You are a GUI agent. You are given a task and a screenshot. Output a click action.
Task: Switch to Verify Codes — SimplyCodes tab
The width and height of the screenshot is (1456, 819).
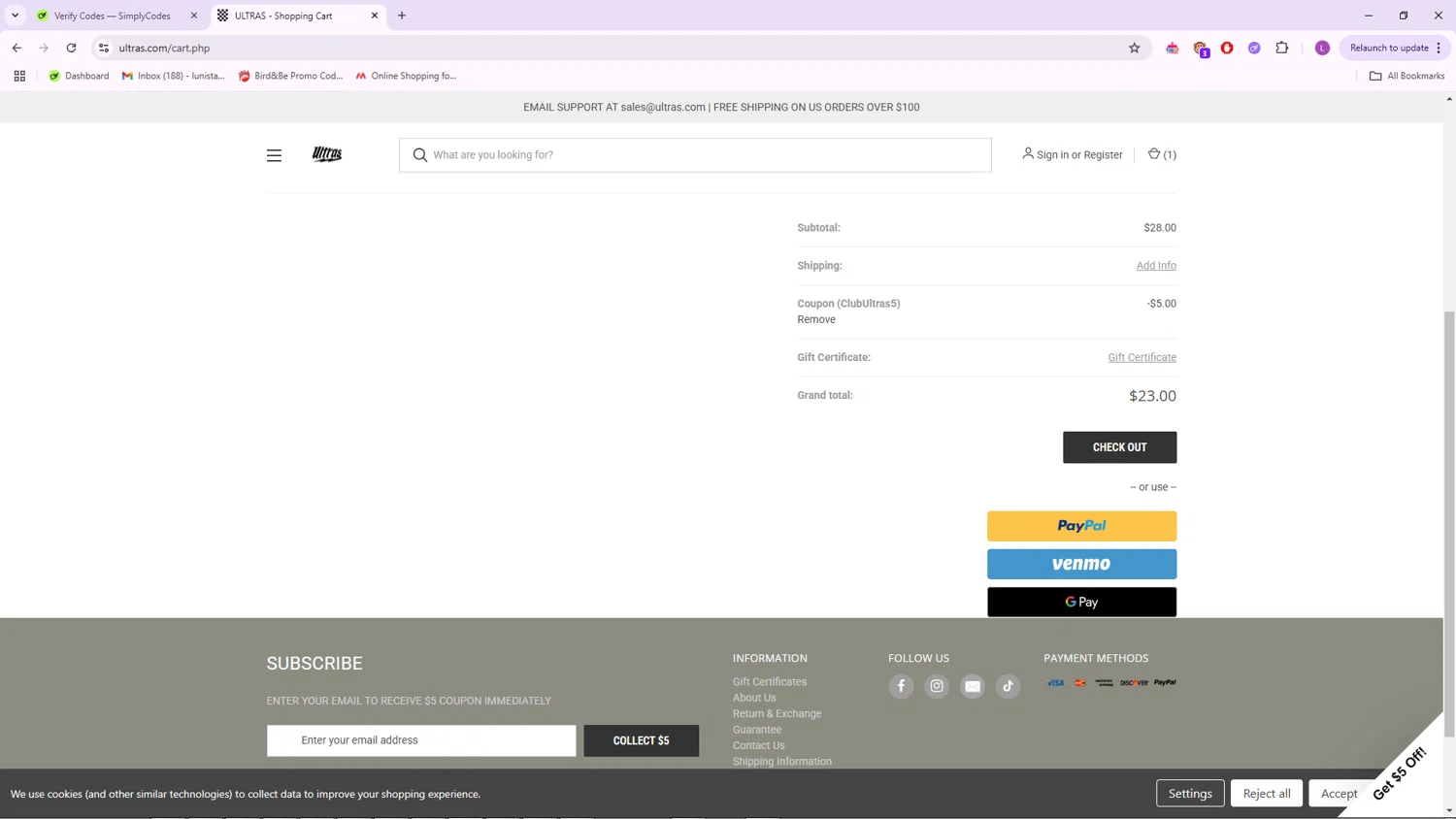click(112, 16)
